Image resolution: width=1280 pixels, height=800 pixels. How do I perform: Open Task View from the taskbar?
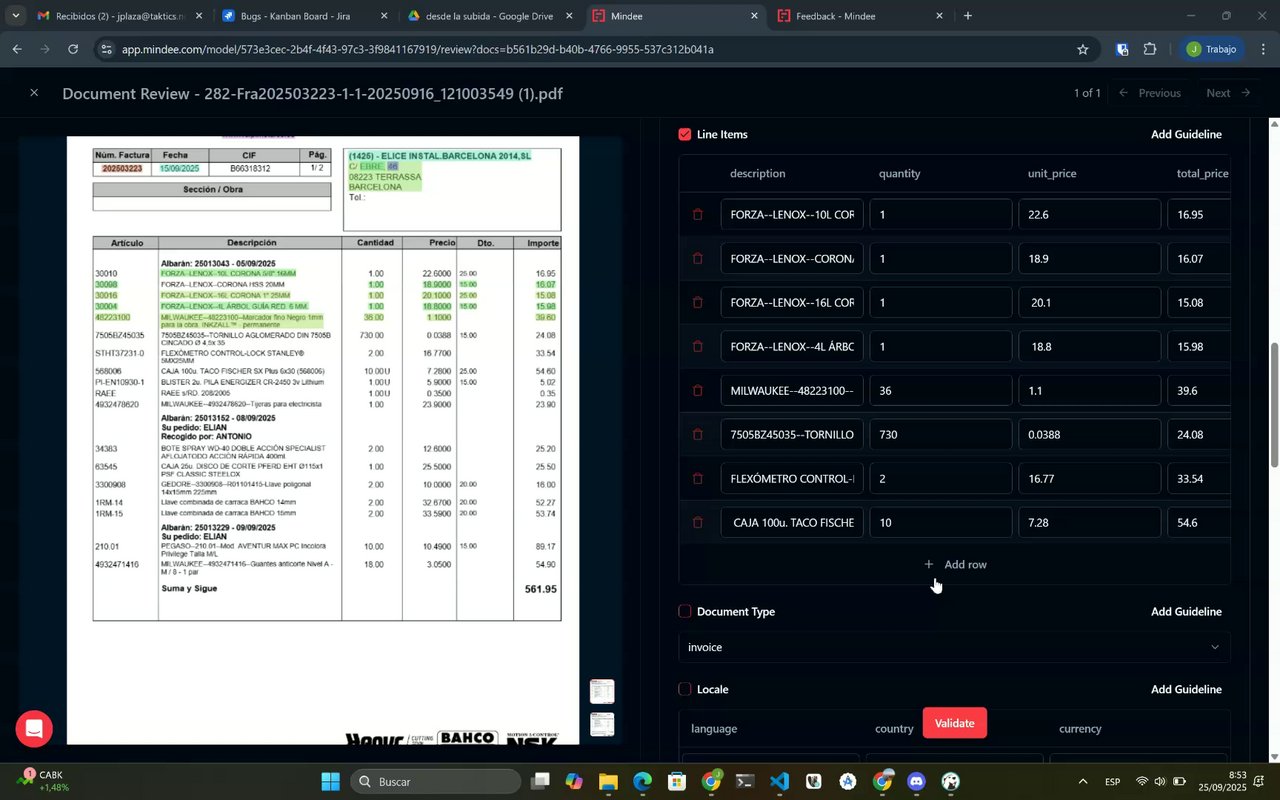tap(540, 781)
